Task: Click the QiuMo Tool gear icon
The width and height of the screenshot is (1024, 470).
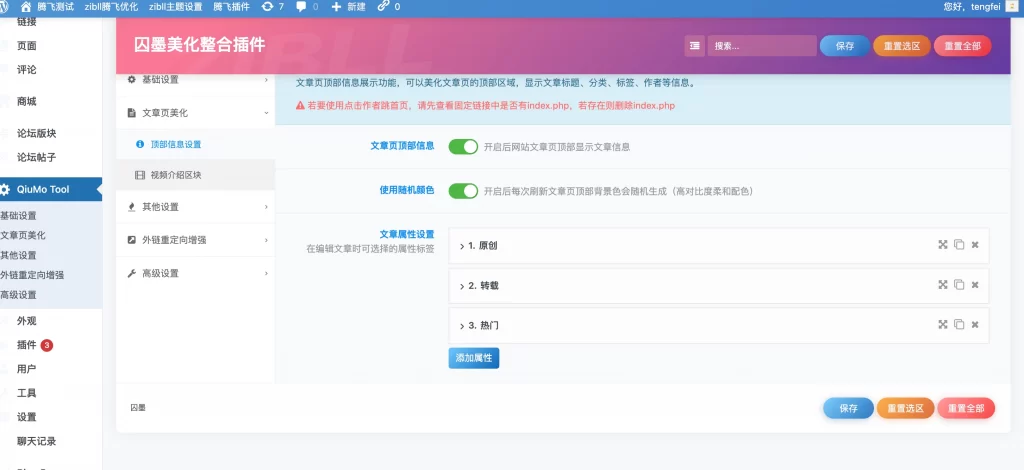Action: 5,190
